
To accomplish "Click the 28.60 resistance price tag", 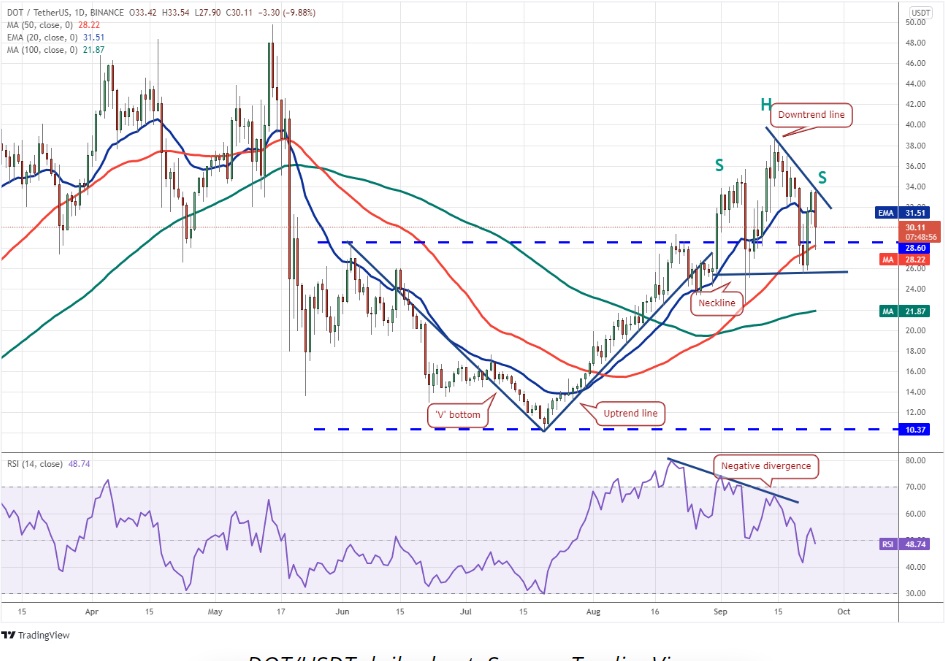I will click(913, 246).
